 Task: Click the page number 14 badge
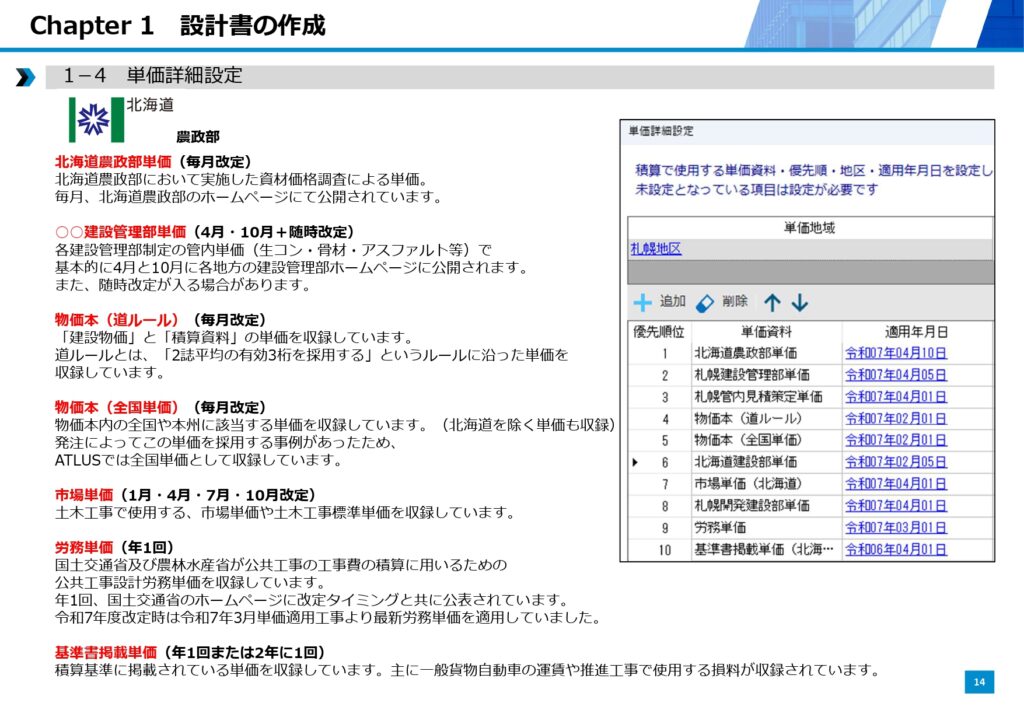click(979, 682)
